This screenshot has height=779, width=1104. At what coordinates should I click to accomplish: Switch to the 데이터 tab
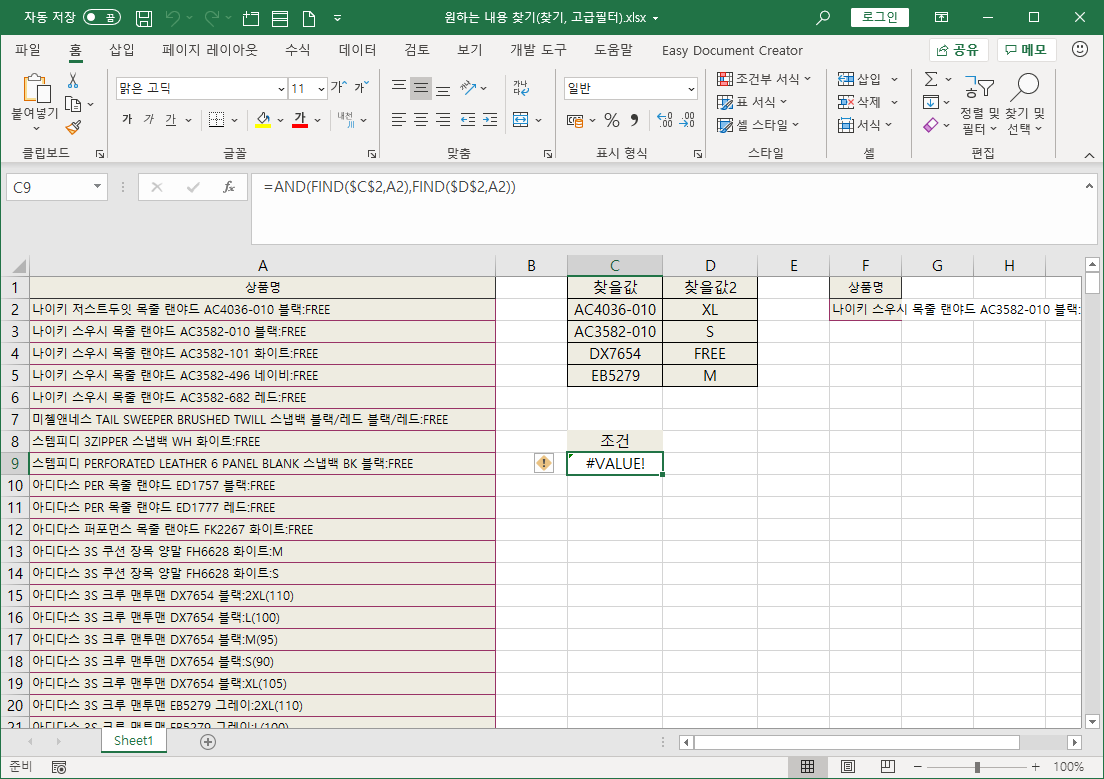click(358, 50)
